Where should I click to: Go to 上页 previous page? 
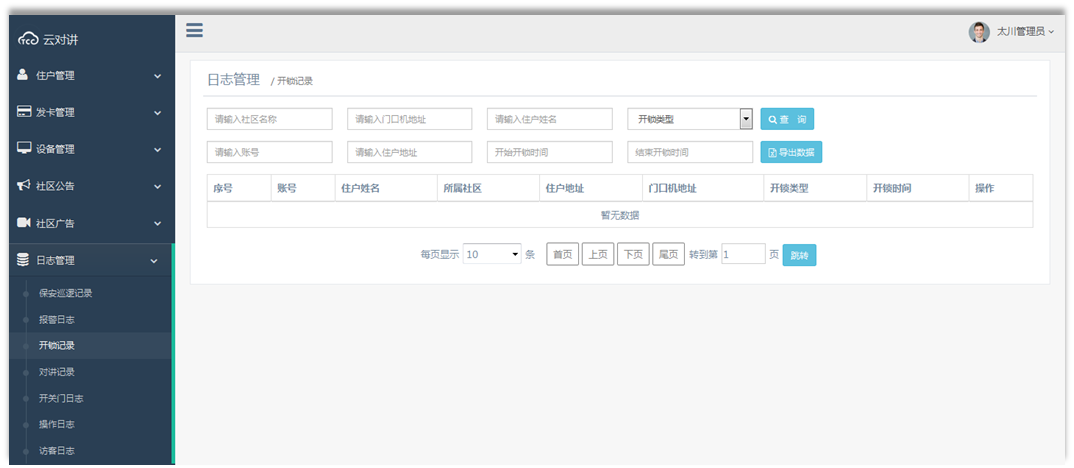(598, 254)
